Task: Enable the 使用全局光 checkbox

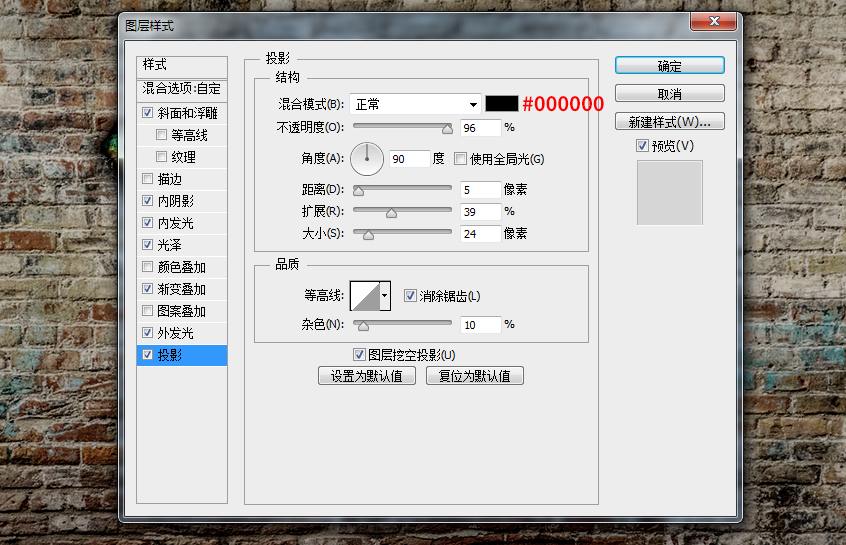Action: click(x=460, y=159)
